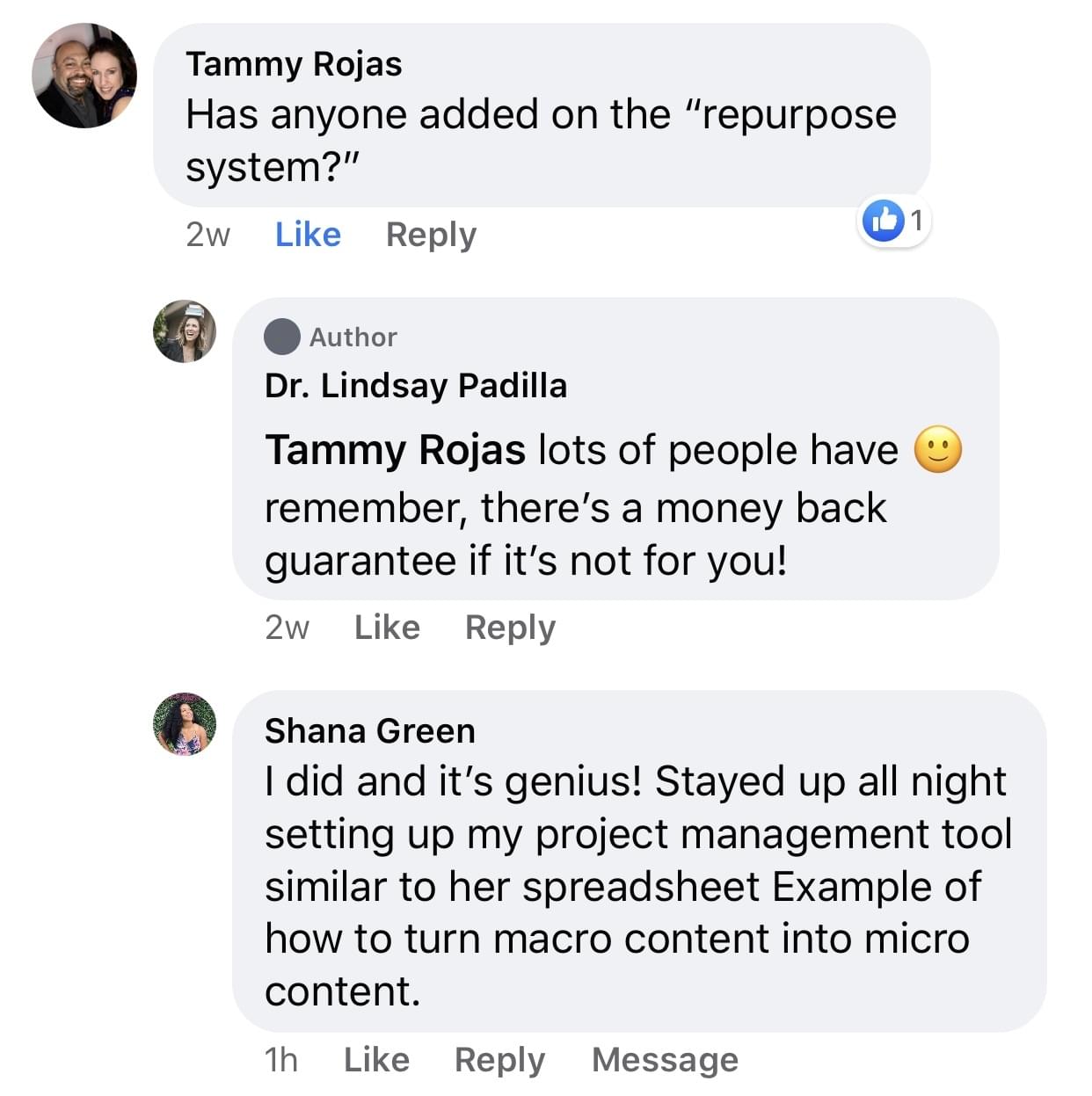
Task: Like Dr. Lindsay Padilla's reply
Action: 387,628
